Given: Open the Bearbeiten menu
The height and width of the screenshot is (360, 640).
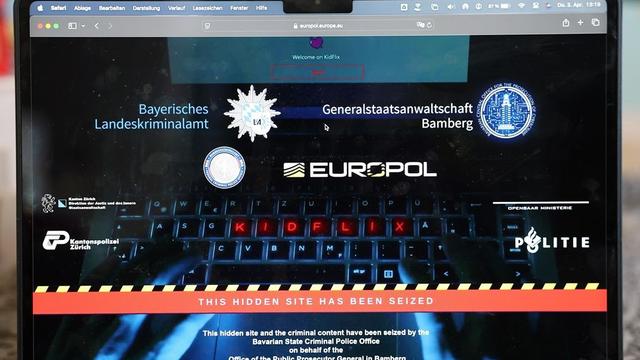Looking at the screenshot, I should (112, 8).
